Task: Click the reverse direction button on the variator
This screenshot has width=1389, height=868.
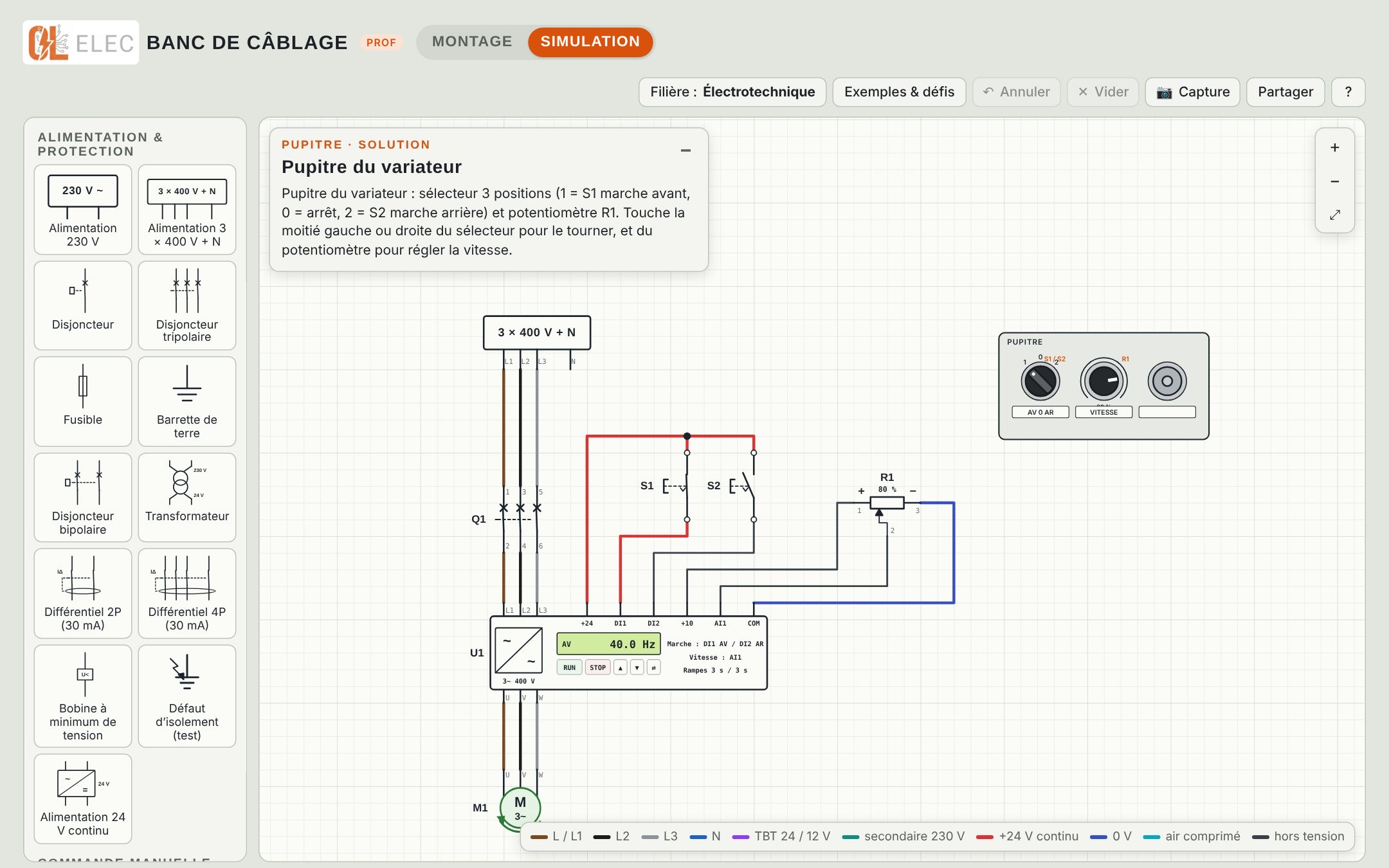Action: click(x=653, y=667)
